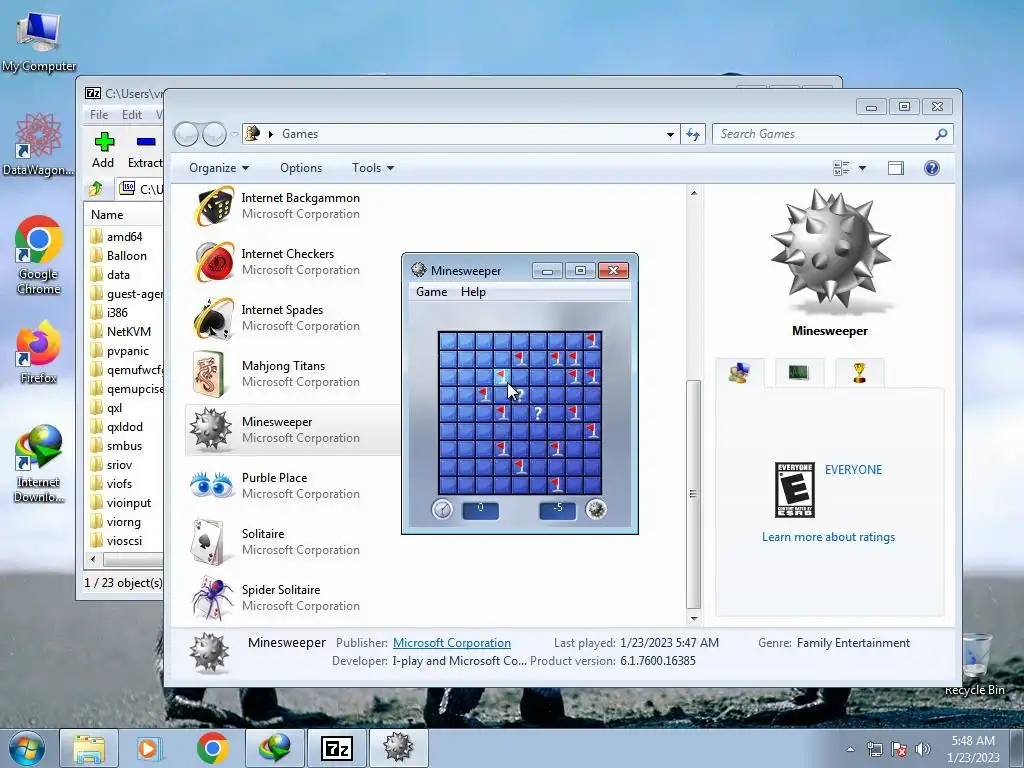Viewport: 1024px width, 768px height.
Task: Select the Spider Solitaire icon
Action: coord(212,598)
